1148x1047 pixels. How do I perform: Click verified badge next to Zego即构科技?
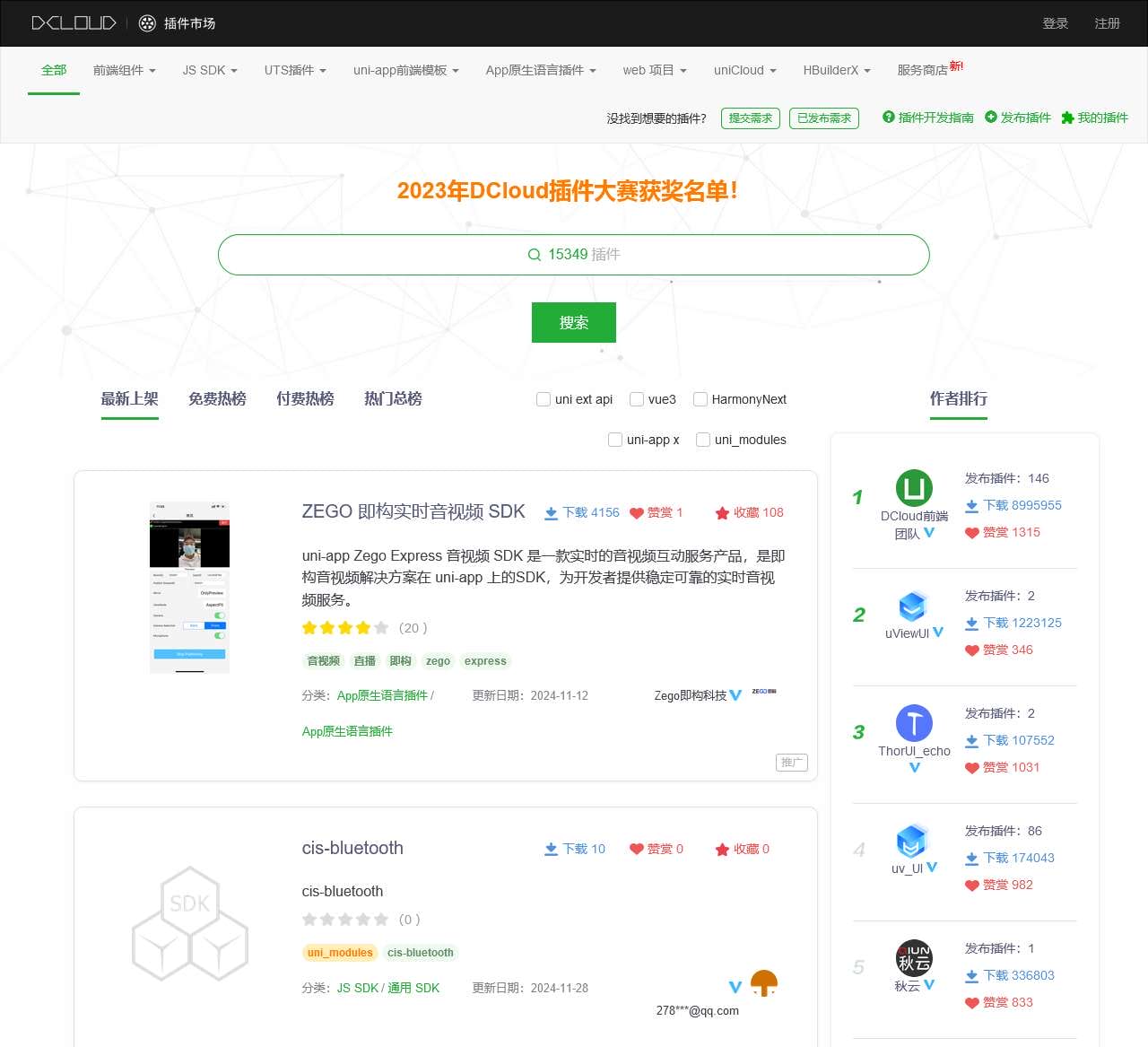tap(735, 695)
